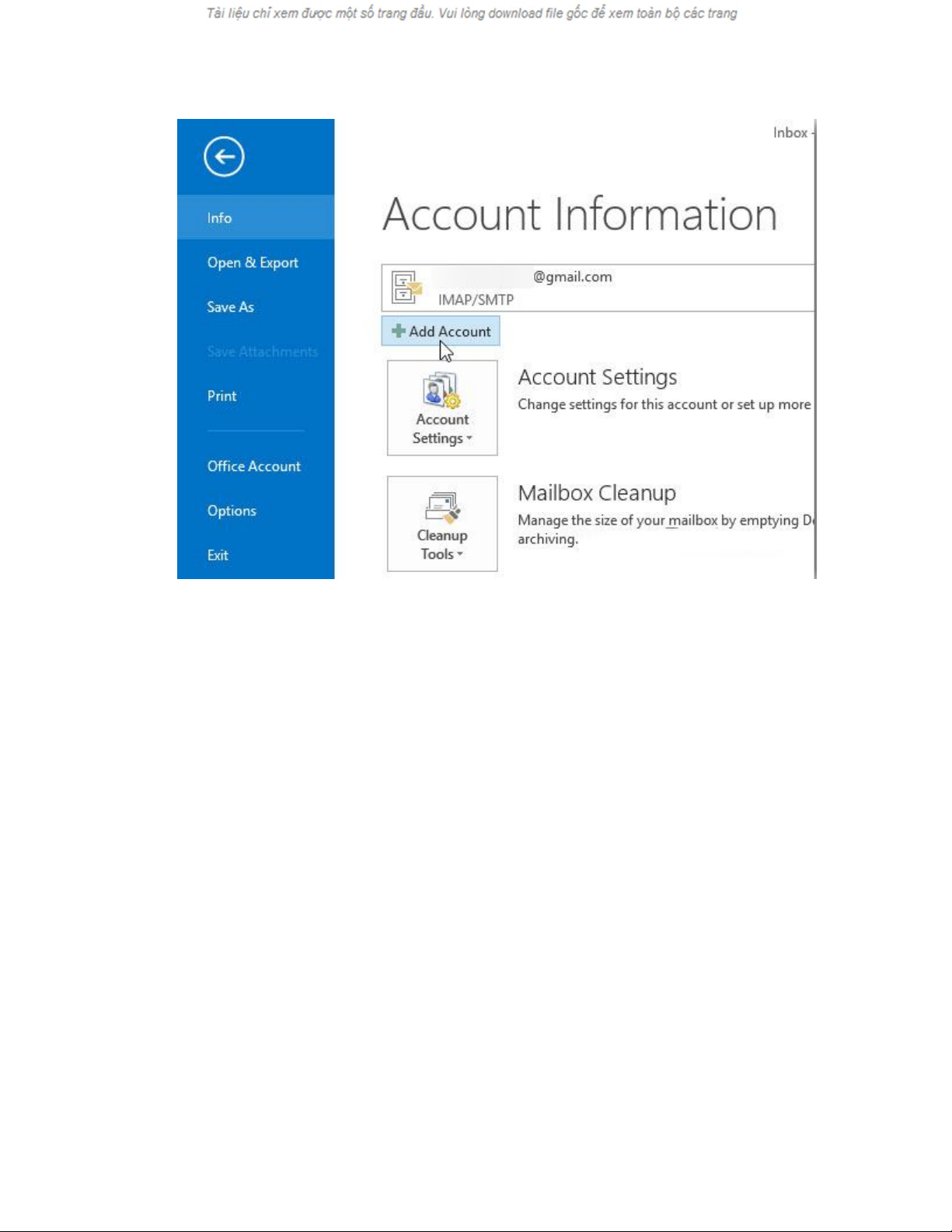Click the Account Settings heading text
The height and width of the screenshot is (1232, 952).
click(598, 377)
